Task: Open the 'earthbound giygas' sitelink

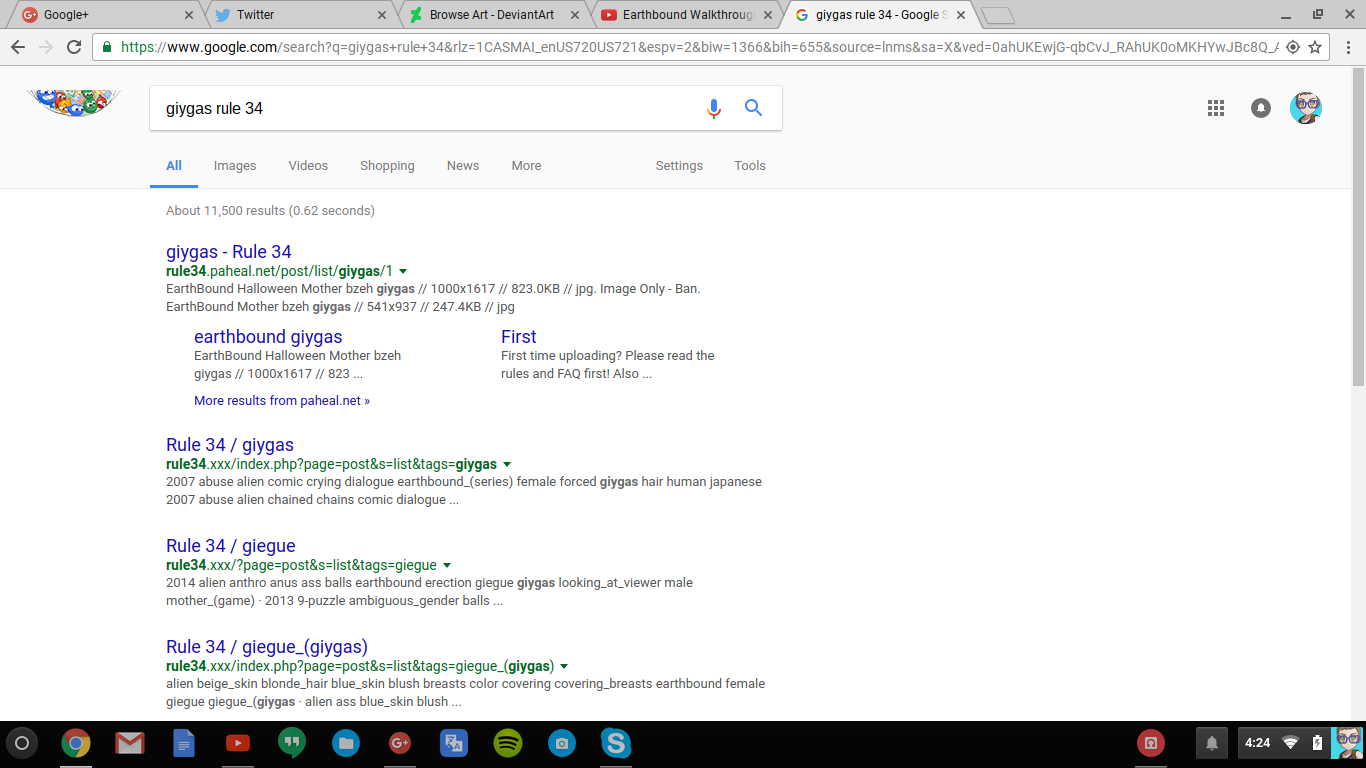Action: click(x=268, y=337)
